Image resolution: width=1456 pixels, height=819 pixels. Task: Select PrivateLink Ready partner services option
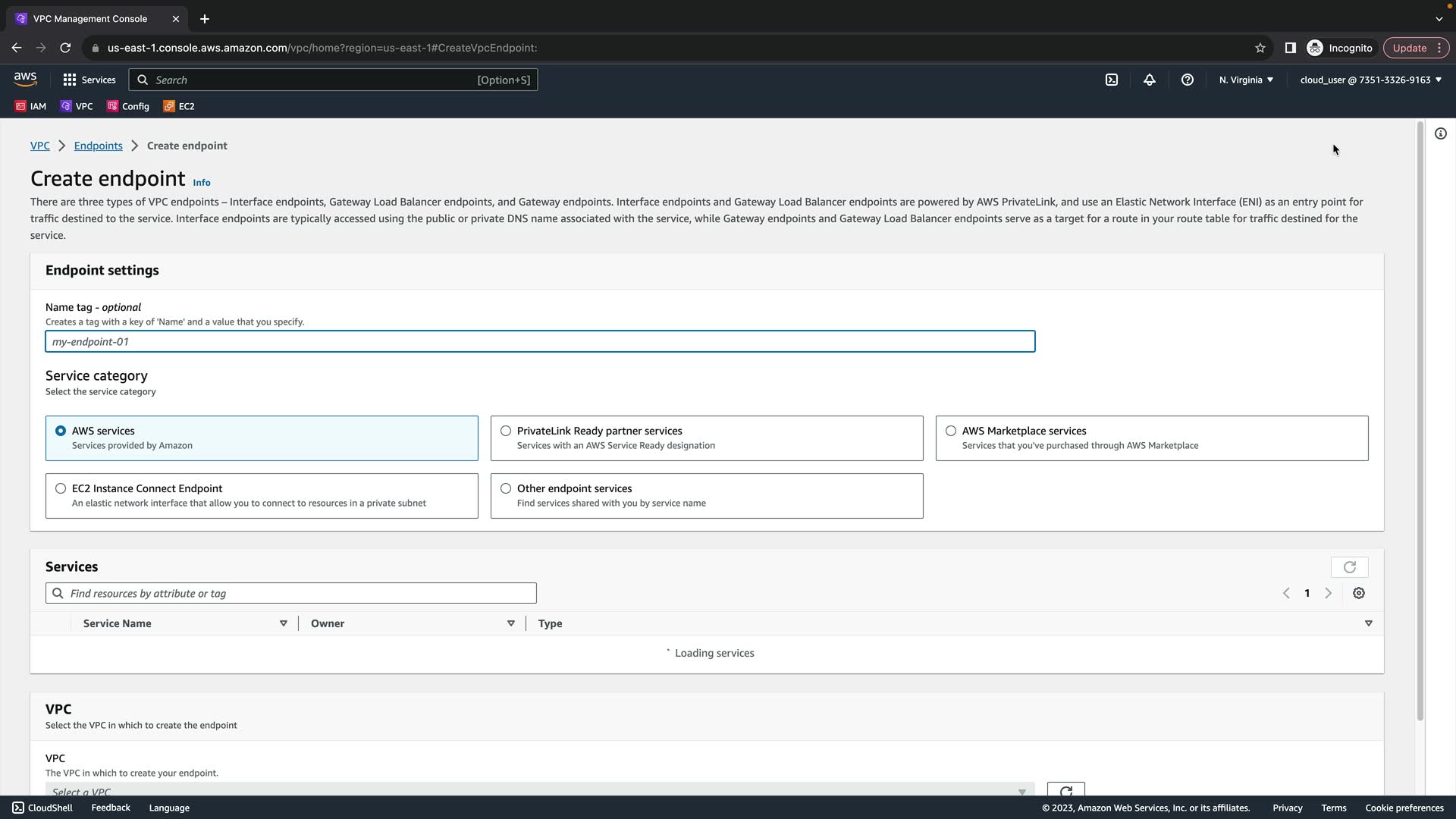(506, 431)
